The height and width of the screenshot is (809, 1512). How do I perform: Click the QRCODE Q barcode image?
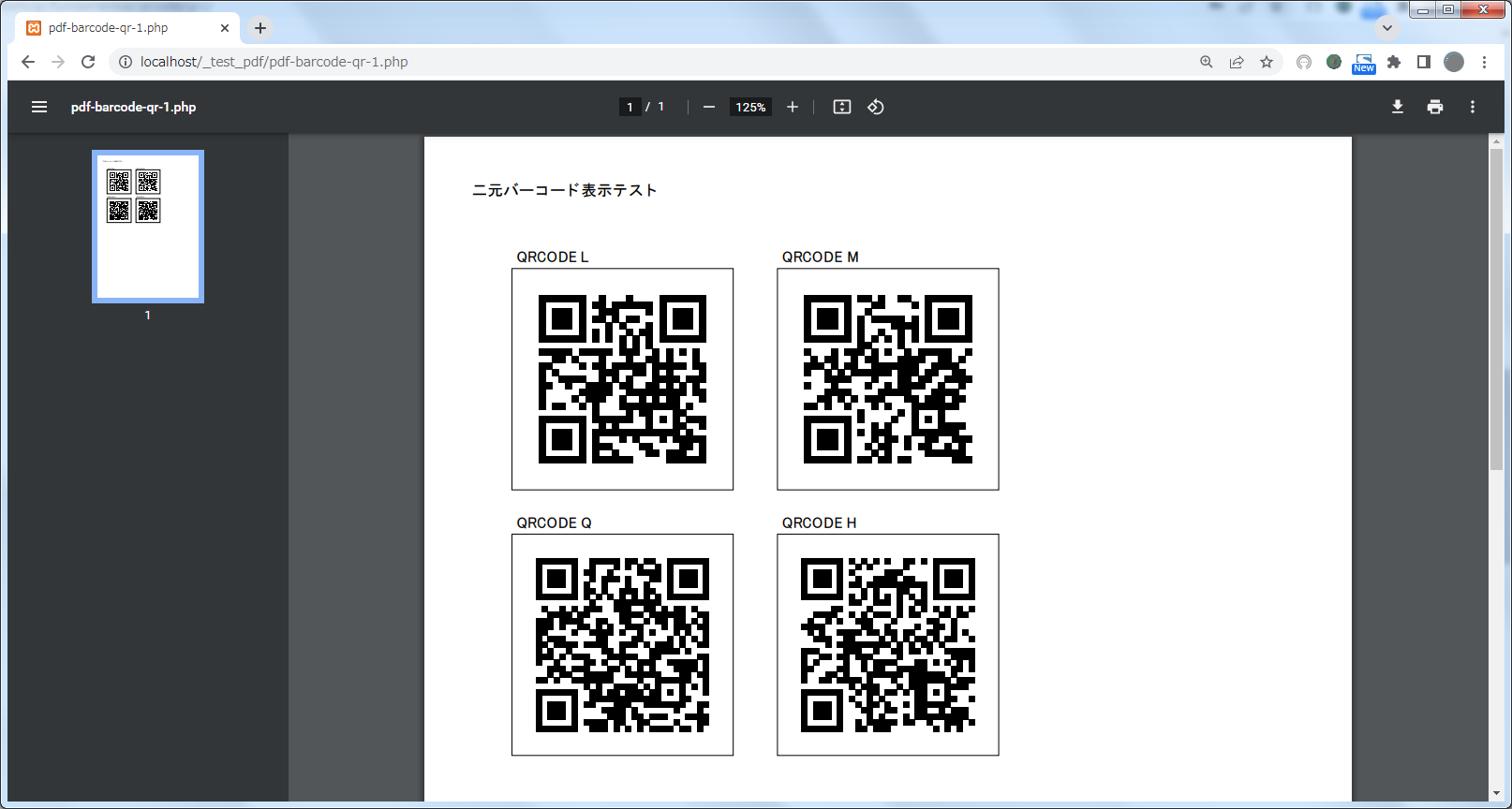point(622,645)
